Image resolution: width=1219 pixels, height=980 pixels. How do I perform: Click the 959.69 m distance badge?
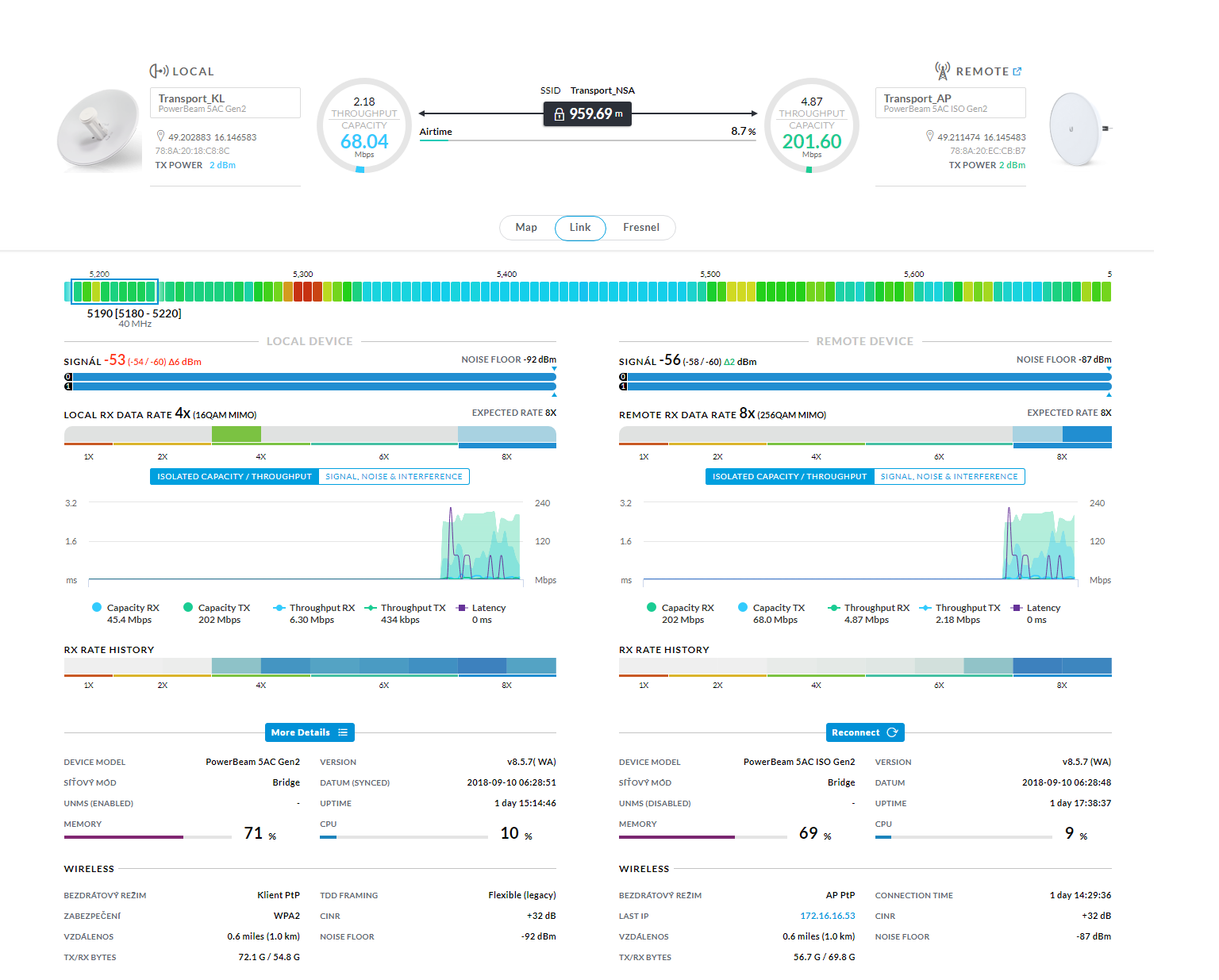pyautogui.click(x=587, y=114)
